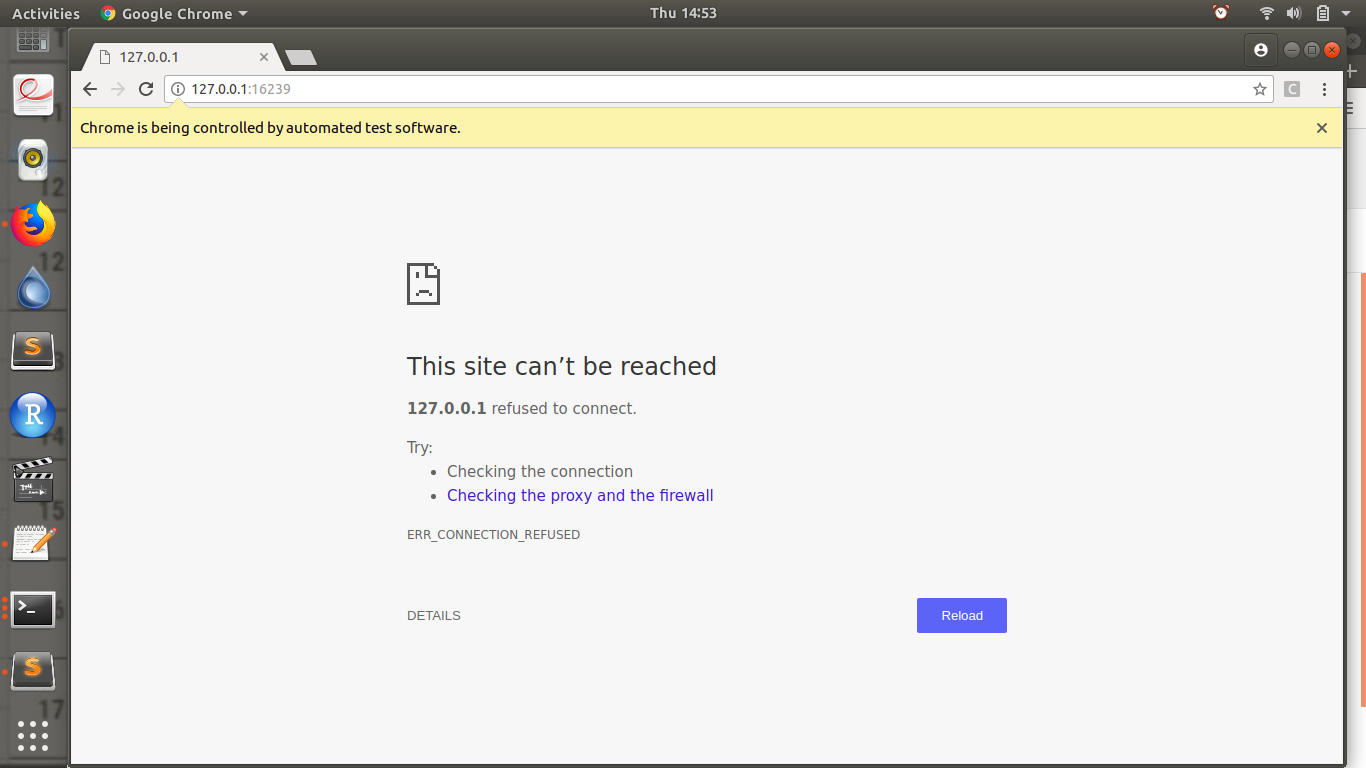Expand the DETAILS section of the error
1366x768 pixels.
[x=433, y=616]
